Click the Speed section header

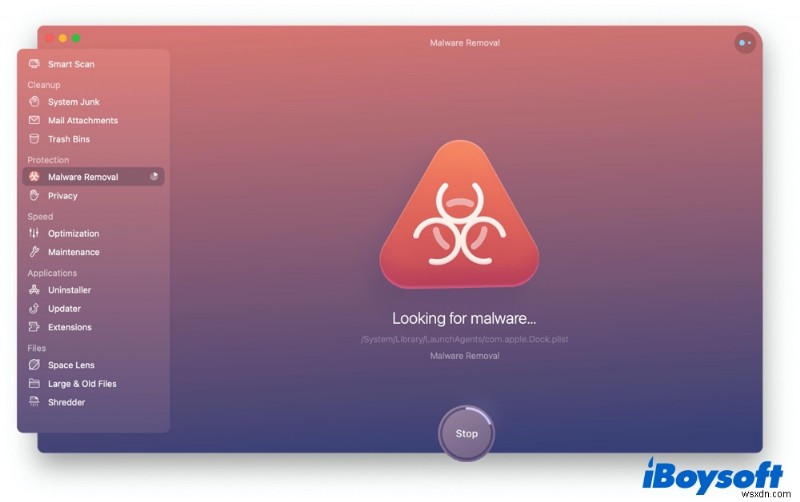click(40, 216)
